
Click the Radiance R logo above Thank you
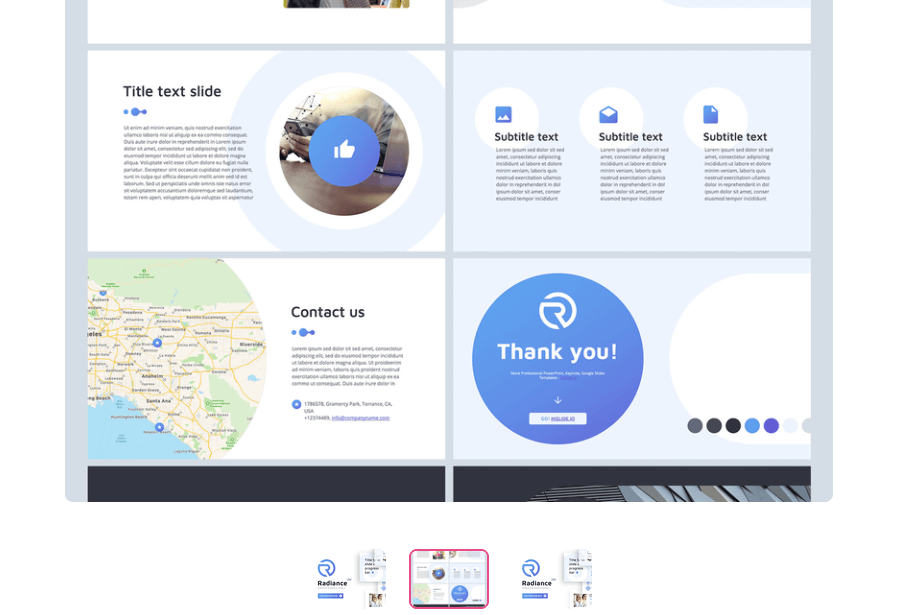[557, 311]
